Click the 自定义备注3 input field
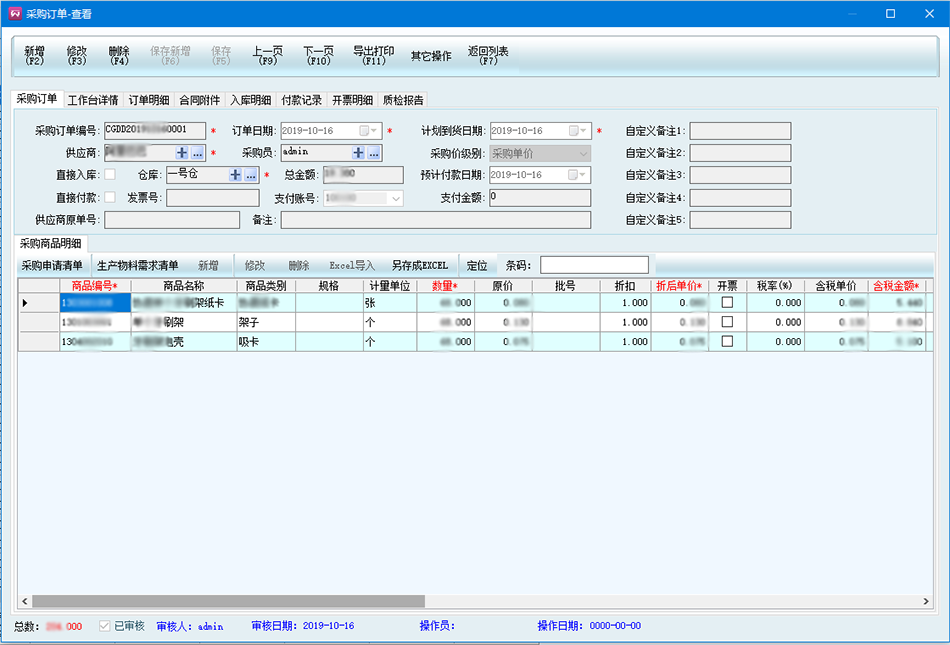Viewport: 950px width, 645px height. click(740, 175)
